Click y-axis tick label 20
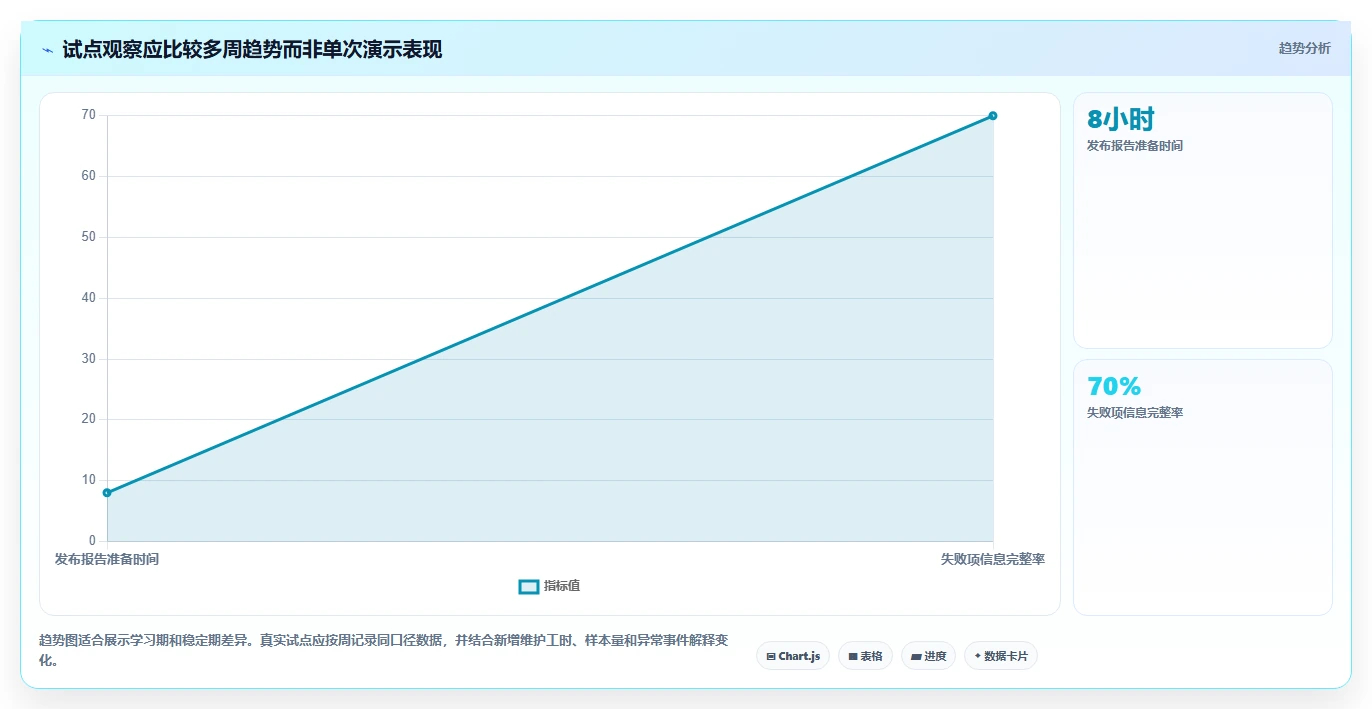Image resolution: width=1372 pixels, height=709 pixels. pos(89,419)
